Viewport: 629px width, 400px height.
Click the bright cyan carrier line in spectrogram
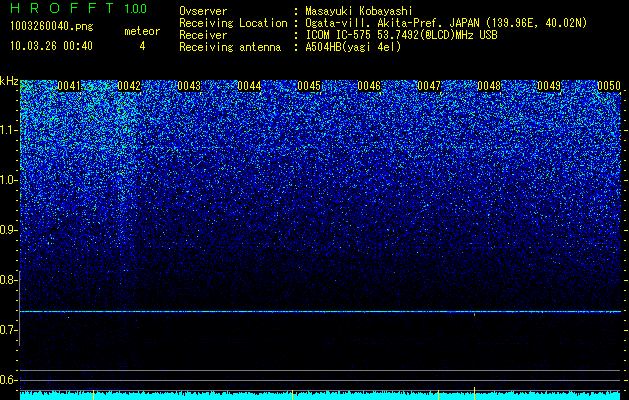(321, 311)
